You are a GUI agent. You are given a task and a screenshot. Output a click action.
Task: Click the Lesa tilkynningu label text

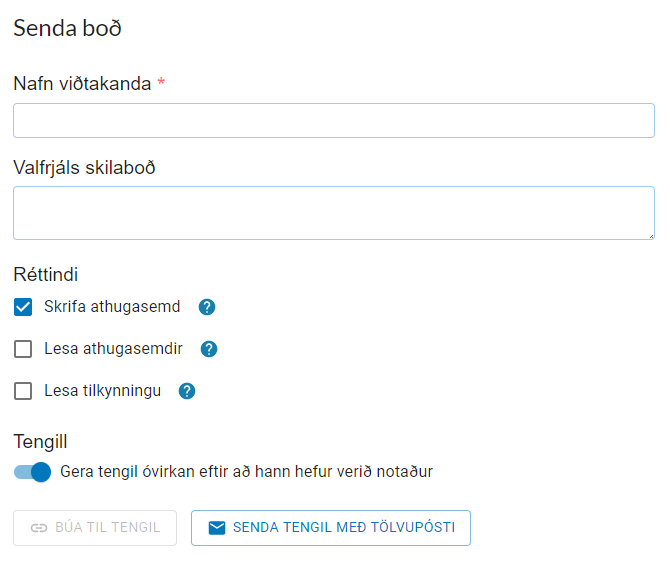pyautogui.click(x=102, y=391)
